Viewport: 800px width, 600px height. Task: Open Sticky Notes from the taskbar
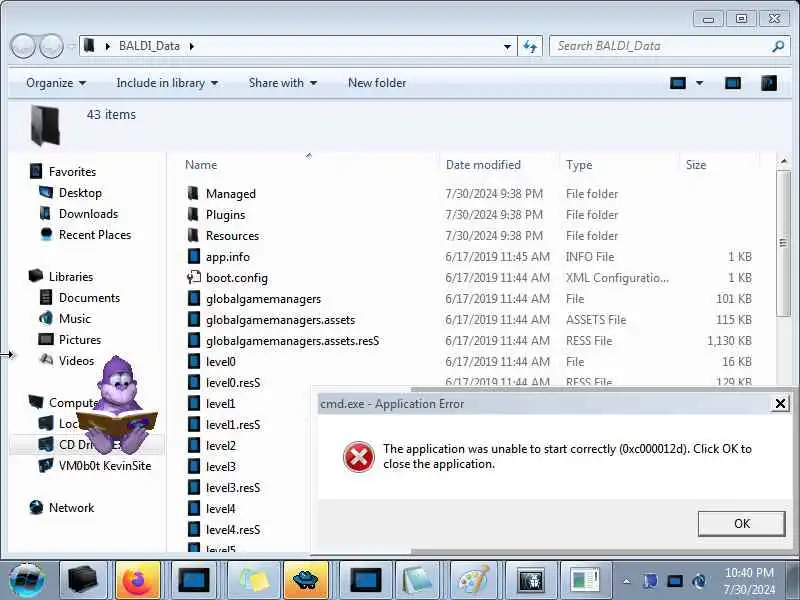pos(254,580)
